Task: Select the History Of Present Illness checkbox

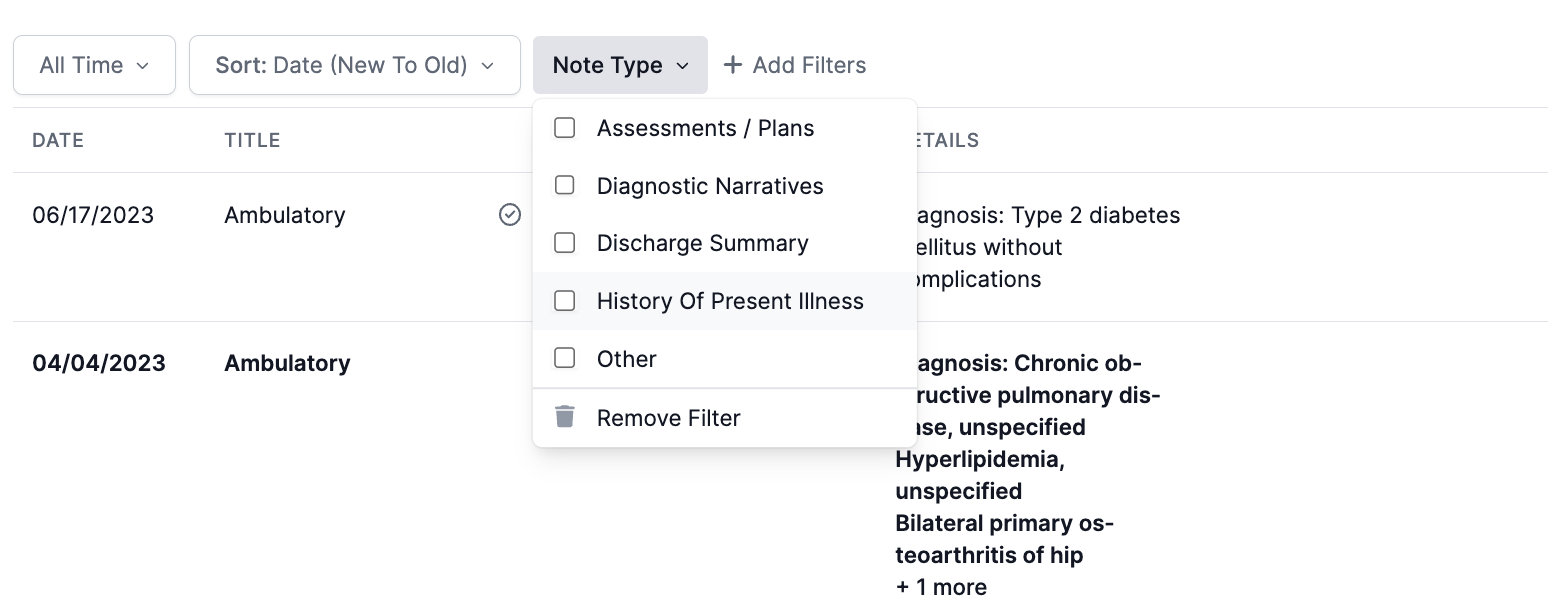Action: click(x=565, y=301)
